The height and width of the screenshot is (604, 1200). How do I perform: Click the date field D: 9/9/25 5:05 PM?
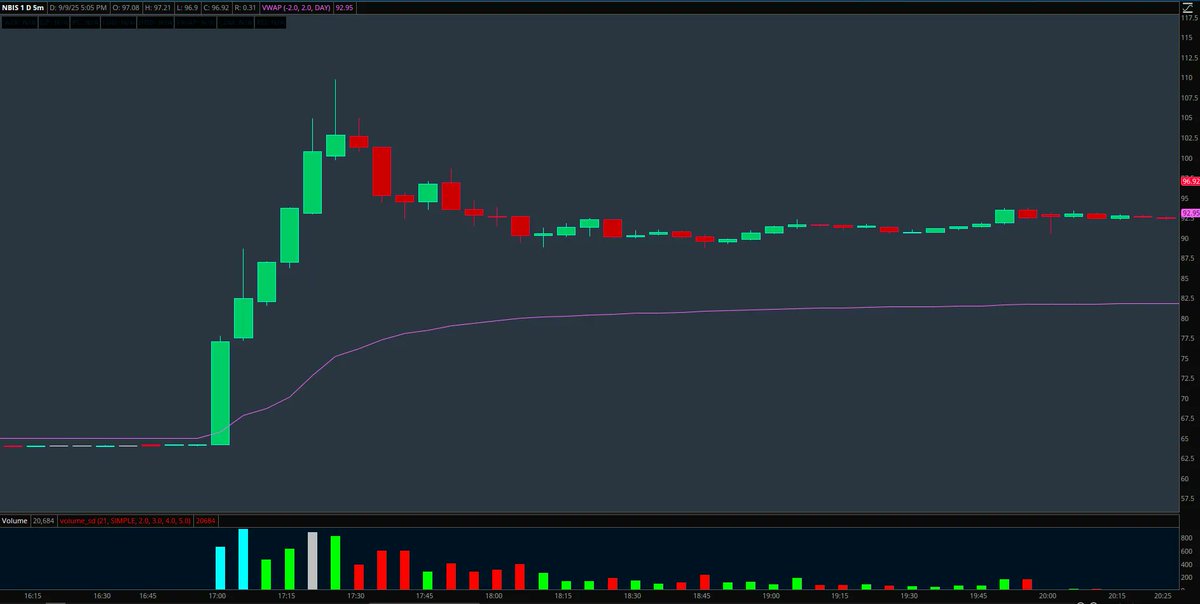tap(78, 8)
